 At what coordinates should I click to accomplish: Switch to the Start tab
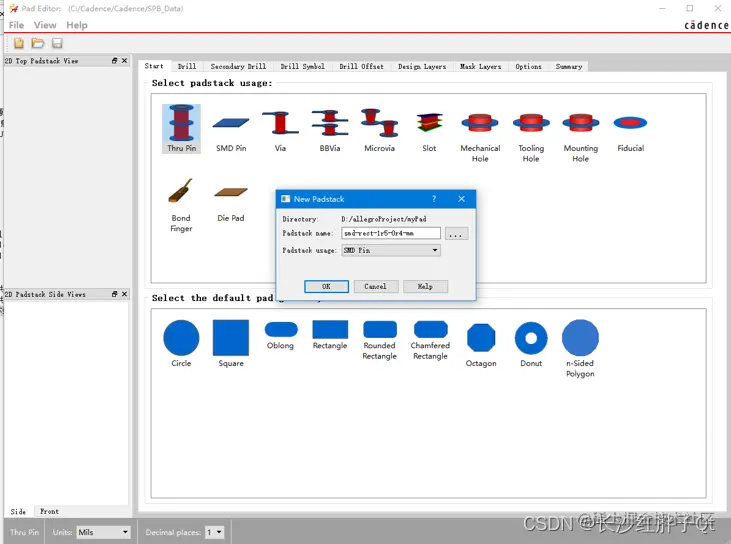[154, 66]
